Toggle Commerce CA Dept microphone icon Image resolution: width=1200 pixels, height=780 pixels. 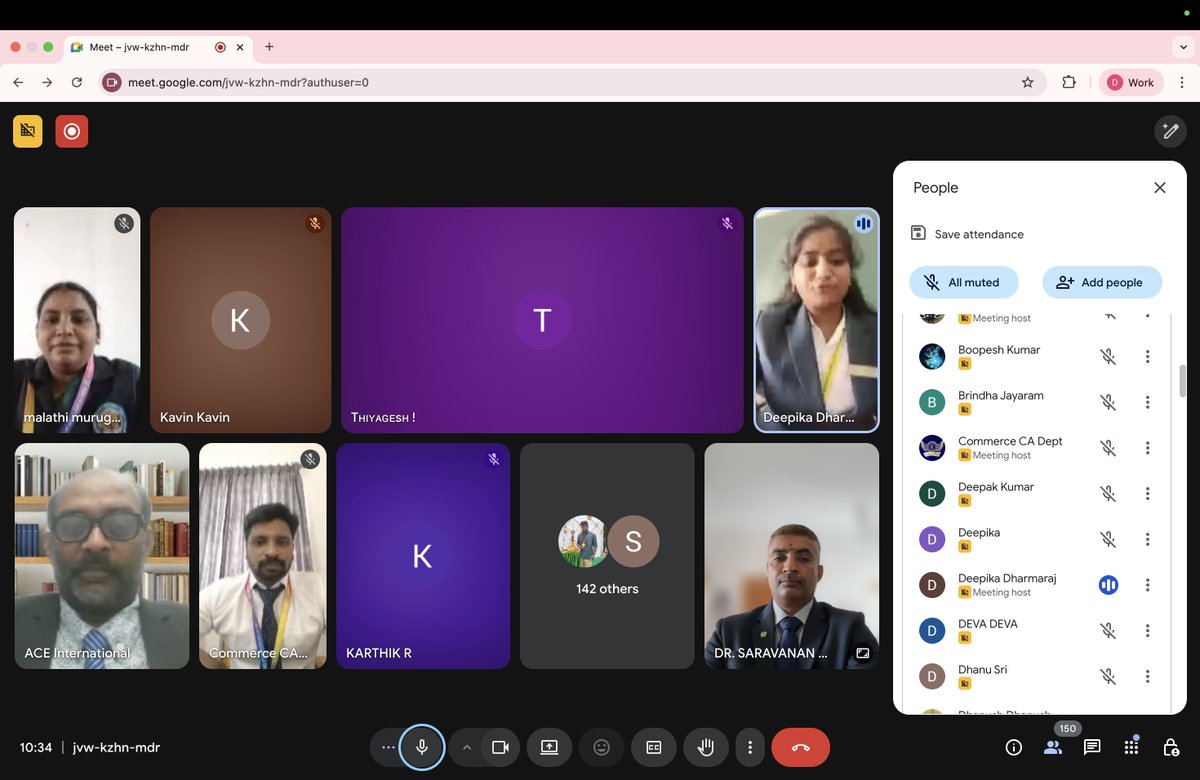coord(1108,448)
